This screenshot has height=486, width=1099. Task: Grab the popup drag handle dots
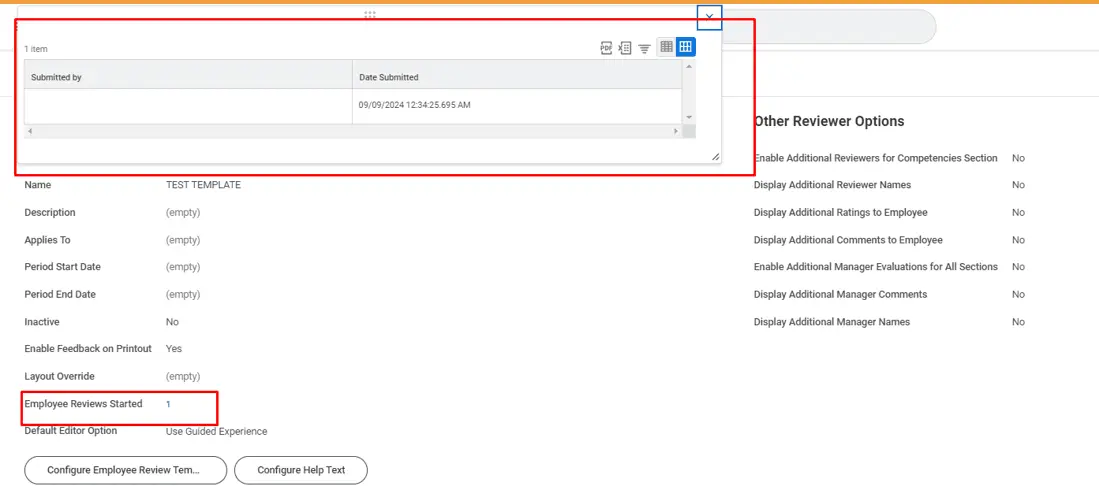tap(370, 15)
